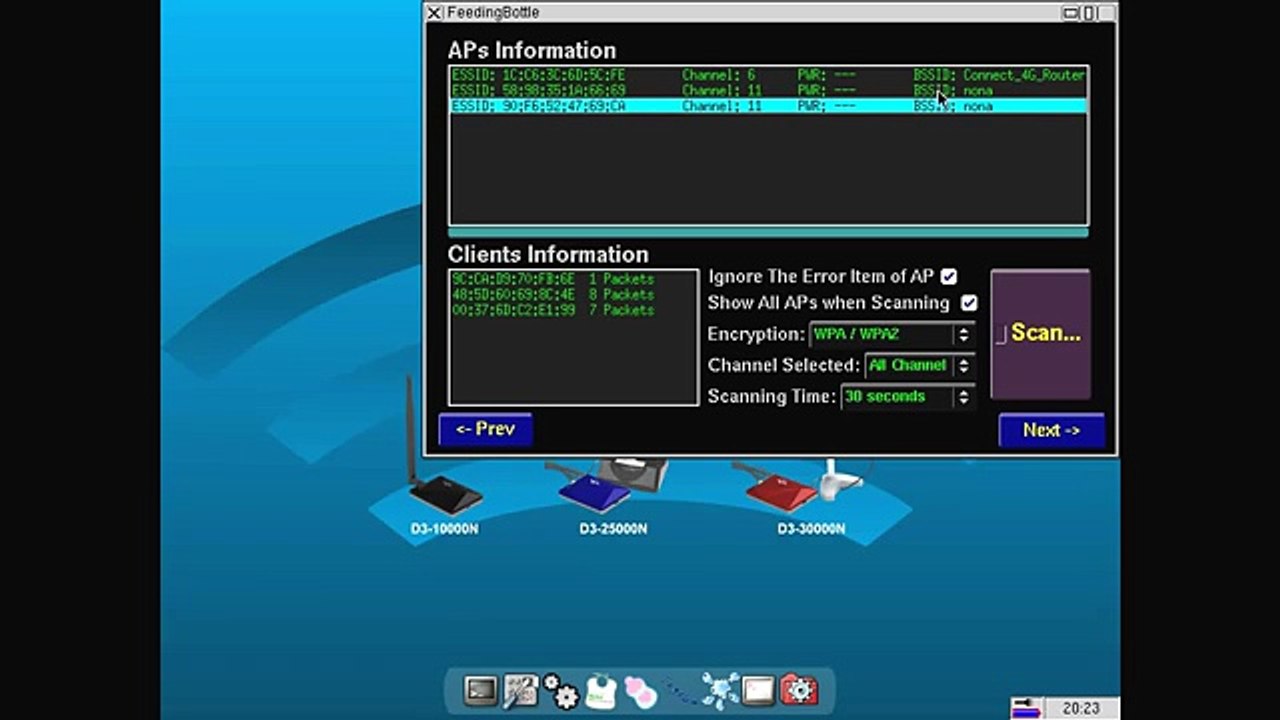Screen dimensions: 1280x720
Task: Open the Scanning Time dropdown
Action: [908, 397]
